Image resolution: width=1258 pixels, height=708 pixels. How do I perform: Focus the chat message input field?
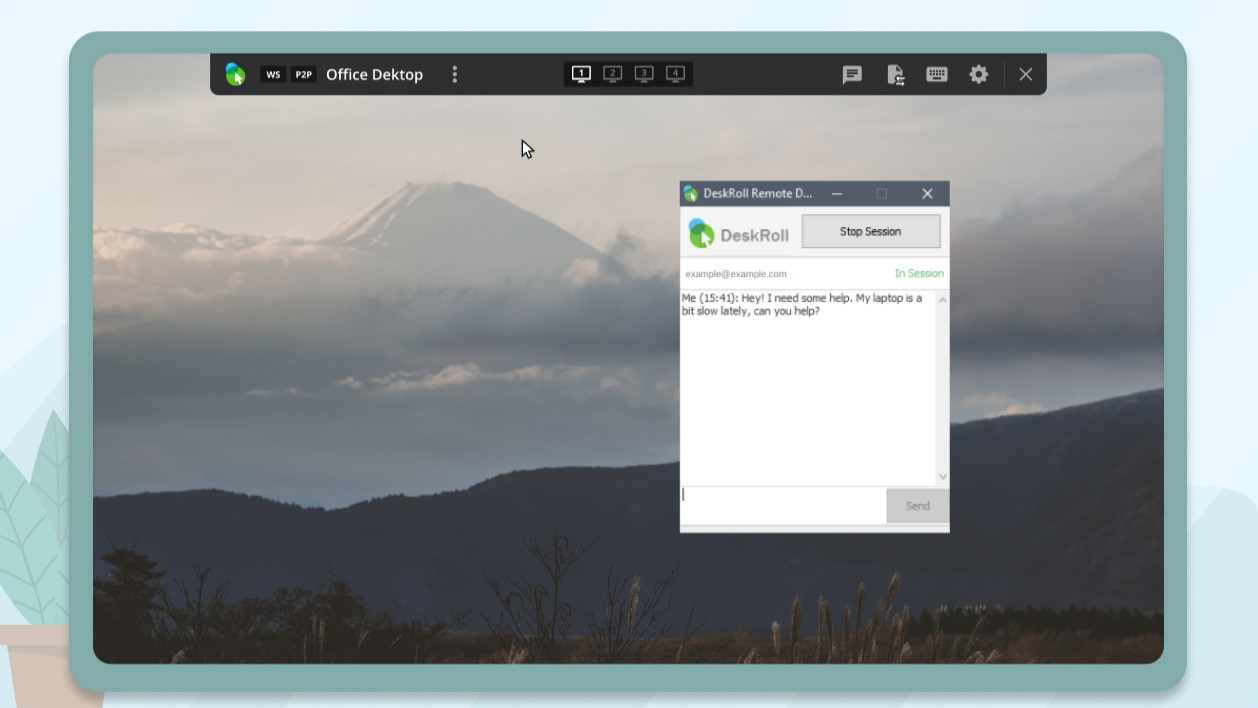782,505
